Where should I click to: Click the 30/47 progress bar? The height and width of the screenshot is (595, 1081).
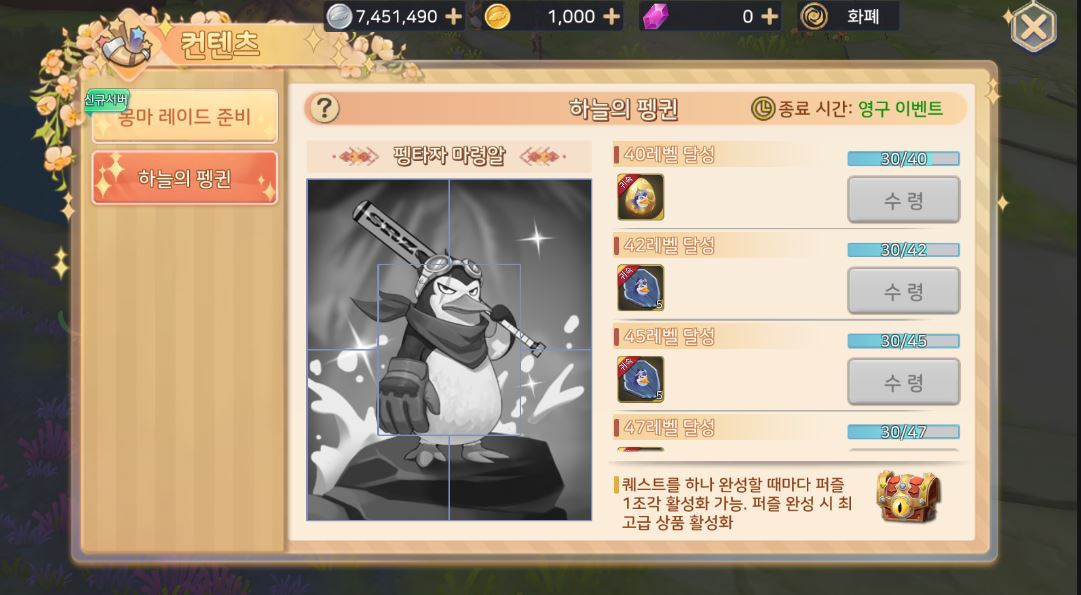click(903, 432)
